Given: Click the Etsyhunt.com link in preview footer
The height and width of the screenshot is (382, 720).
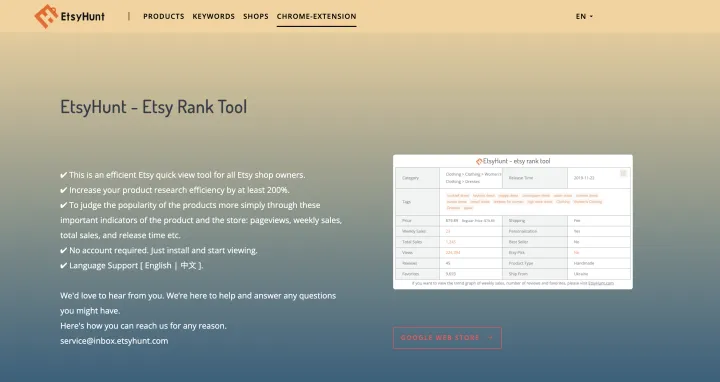Looking at the screenshot, I should pos(601,283).
